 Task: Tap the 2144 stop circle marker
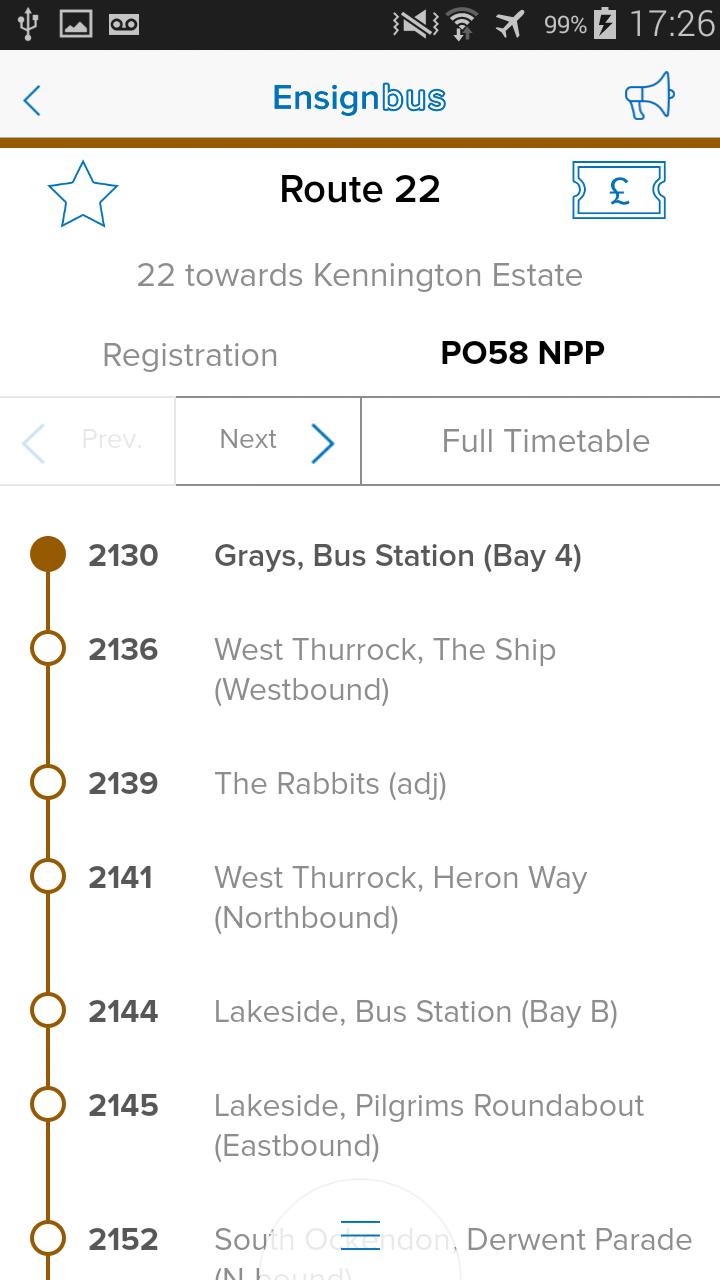tap(48, 1011)
